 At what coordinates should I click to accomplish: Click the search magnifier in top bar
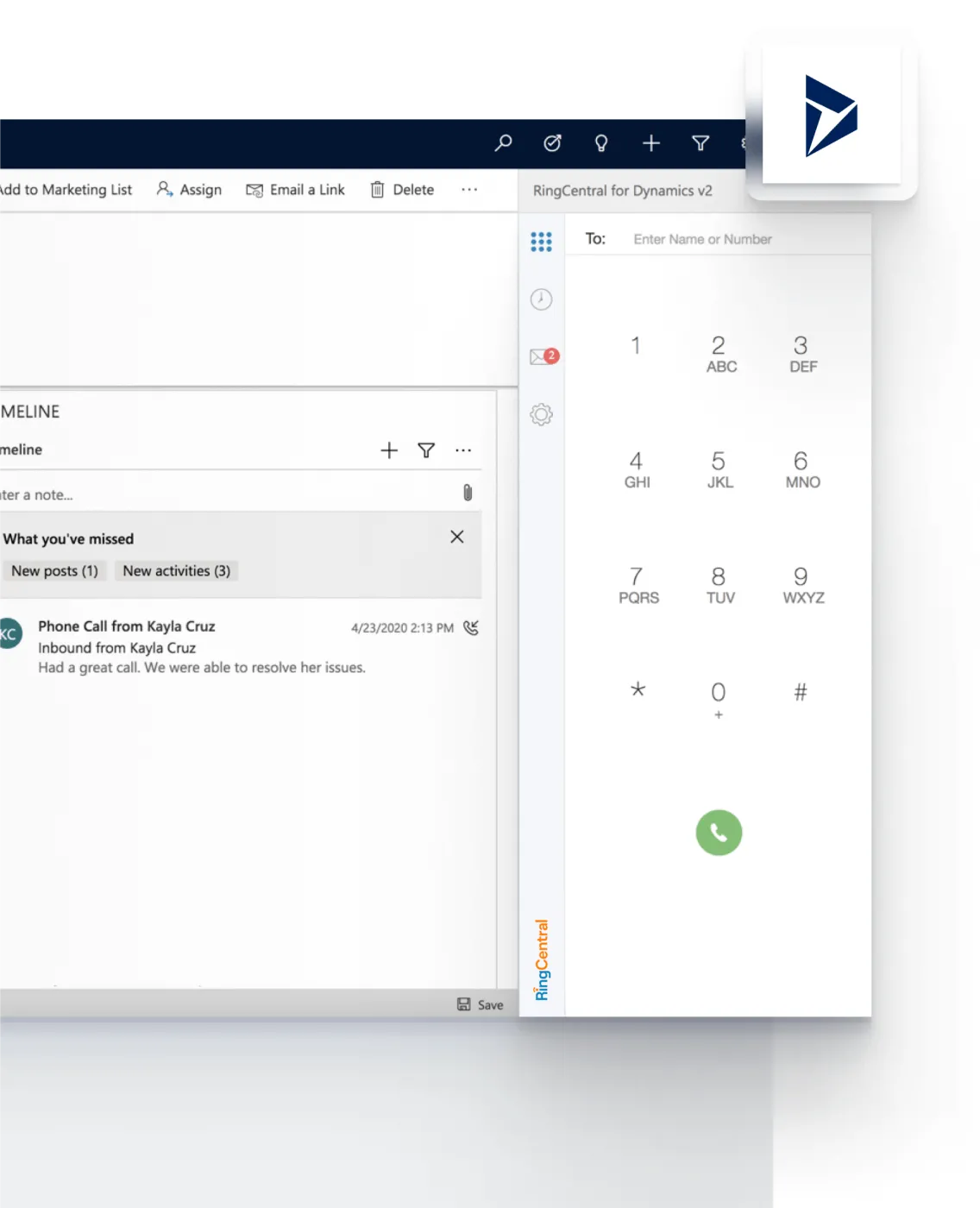(503, 143)
